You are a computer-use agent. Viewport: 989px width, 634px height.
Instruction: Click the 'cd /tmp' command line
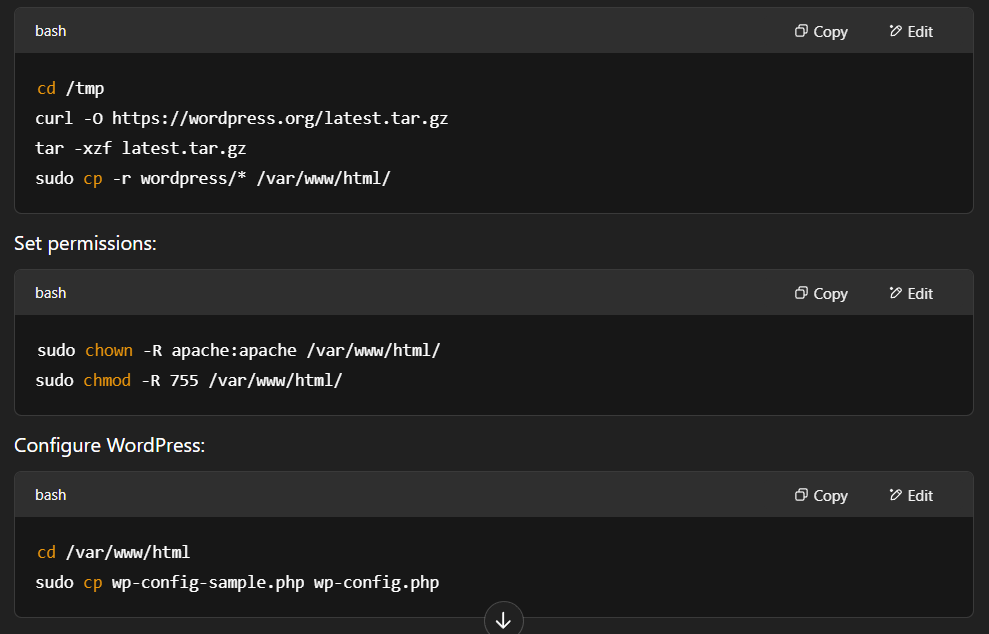pos(71,88)
